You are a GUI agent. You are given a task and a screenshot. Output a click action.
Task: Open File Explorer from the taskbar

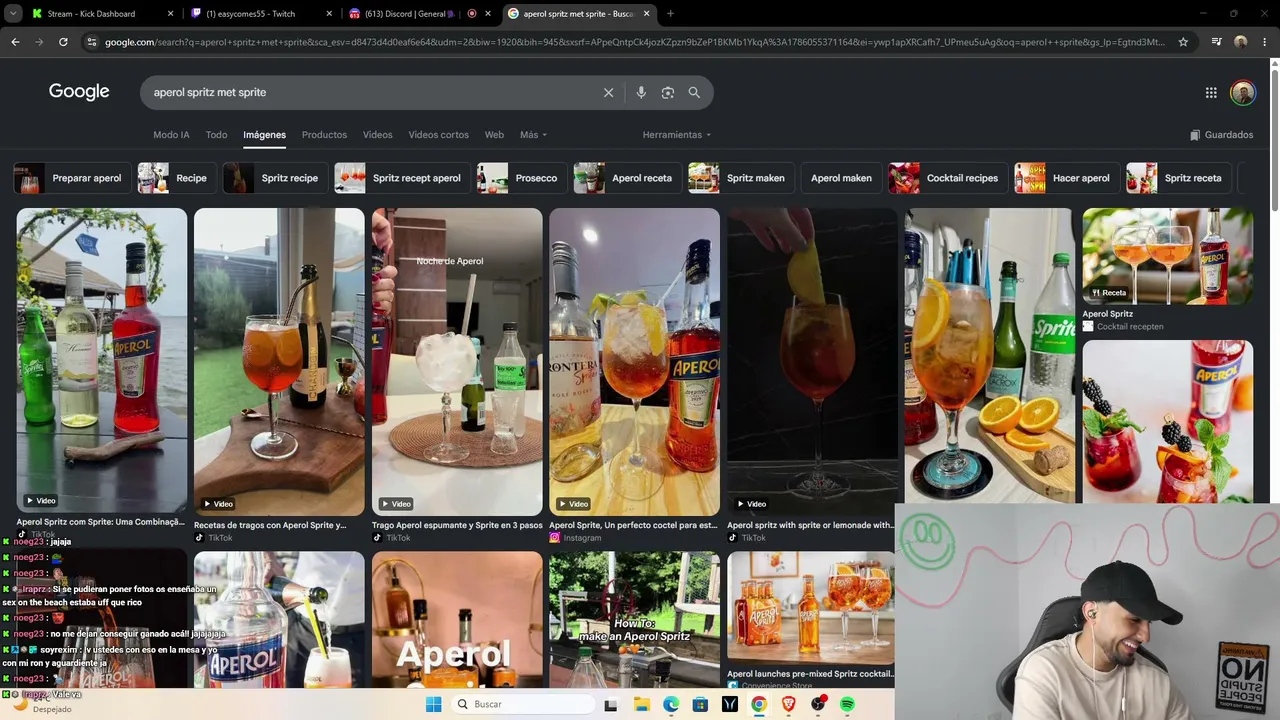pos(641,704)
